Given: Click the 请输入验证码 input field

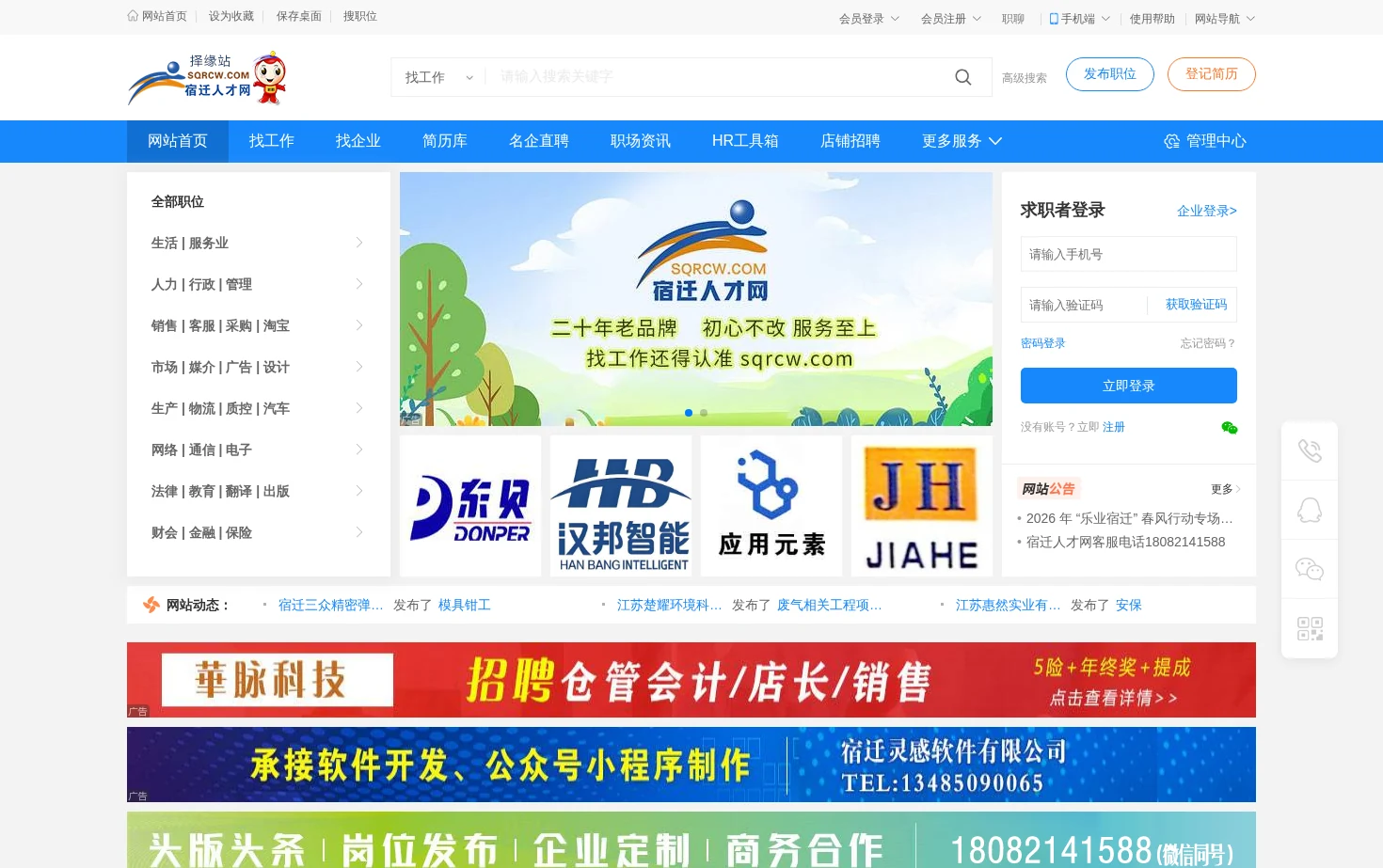Looking at the screenshot, I should (x=1083, y=305).
